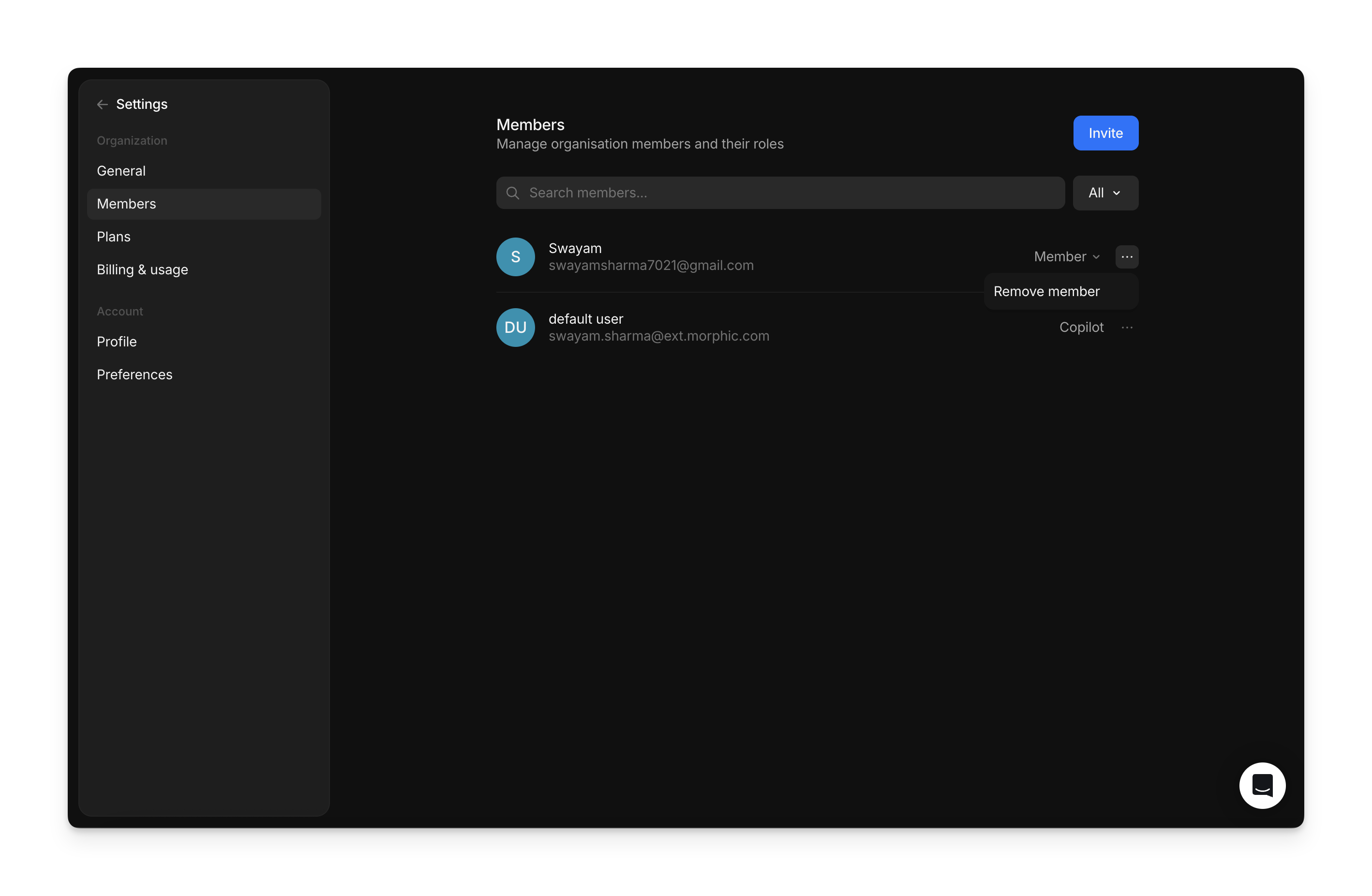Image resolution: width=1372 pixels, height=896 pixels.
Task: Click the Invite button
Action: click(x=1105, y=133)
